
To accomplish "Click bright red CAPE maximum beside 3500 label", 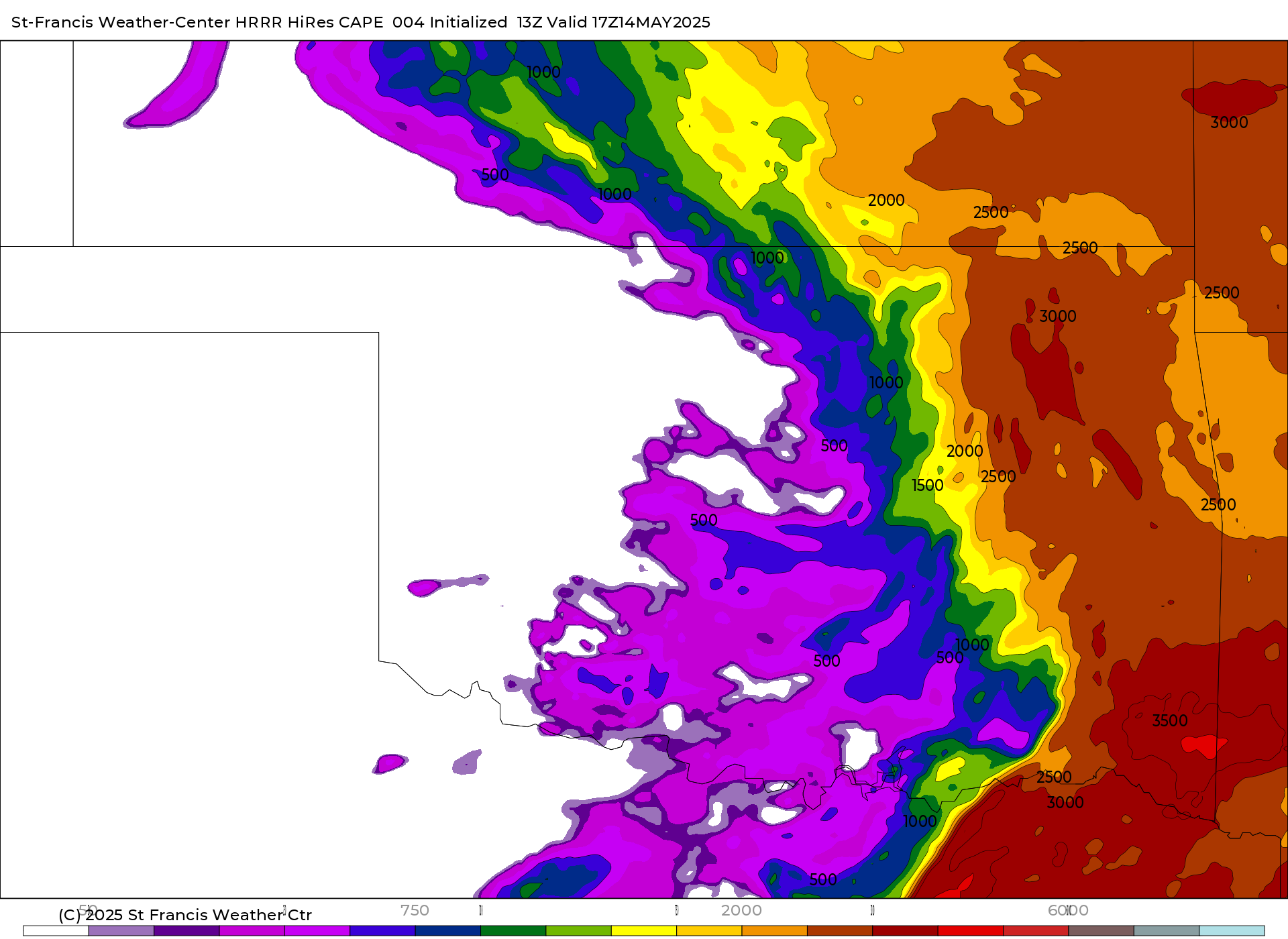I will coord(1204,745).
